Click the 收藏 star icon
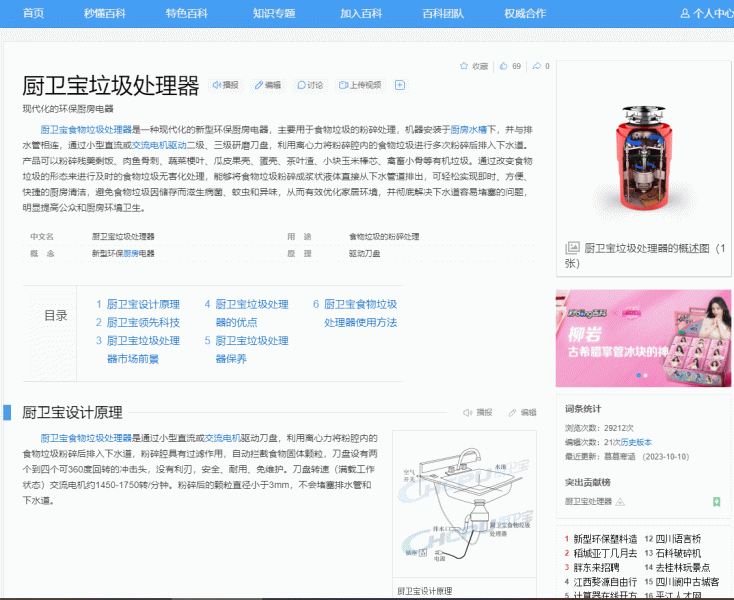This screenshot has width=734, height=600. (464, 66)
